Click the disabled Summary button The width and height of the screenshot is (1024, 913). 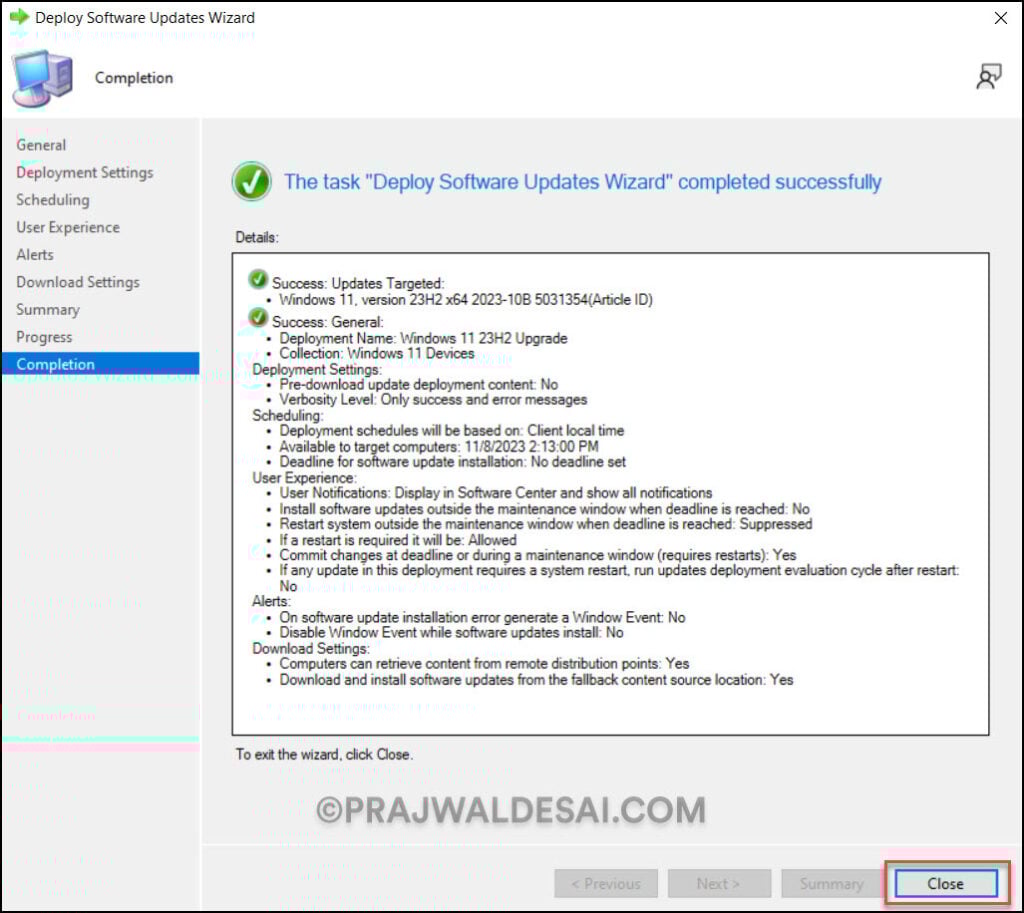coord(831,884)
